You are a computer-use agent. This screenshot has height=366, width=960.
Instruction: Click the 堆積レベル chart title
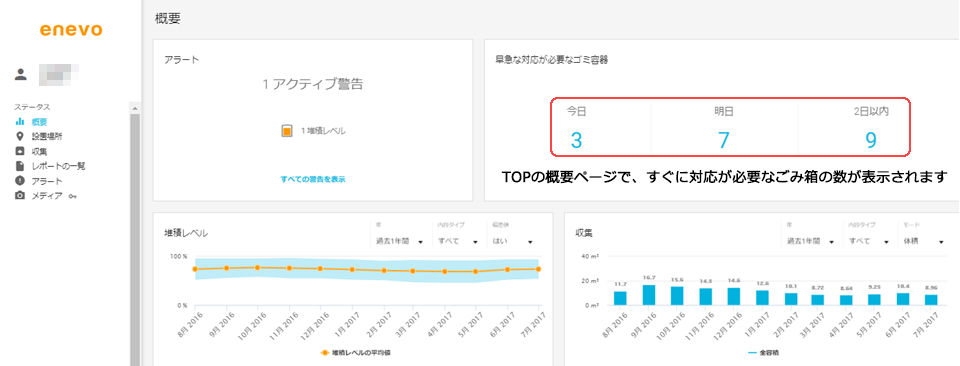(x=186, y=233)
